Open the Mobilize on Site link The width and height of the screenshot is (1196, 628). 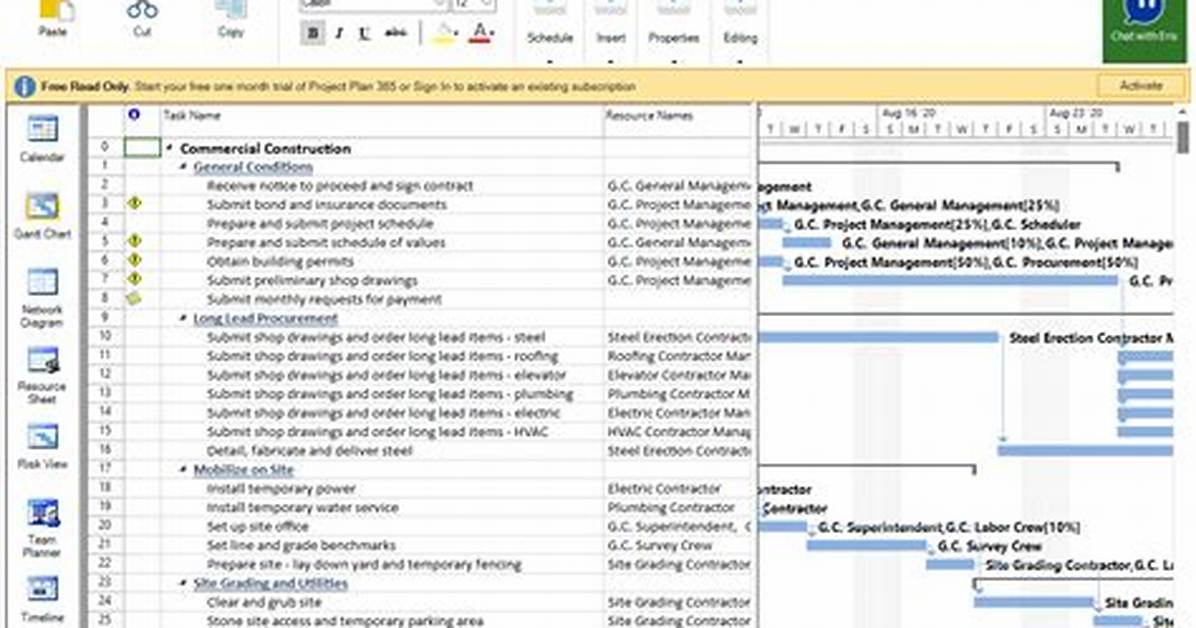243,470
